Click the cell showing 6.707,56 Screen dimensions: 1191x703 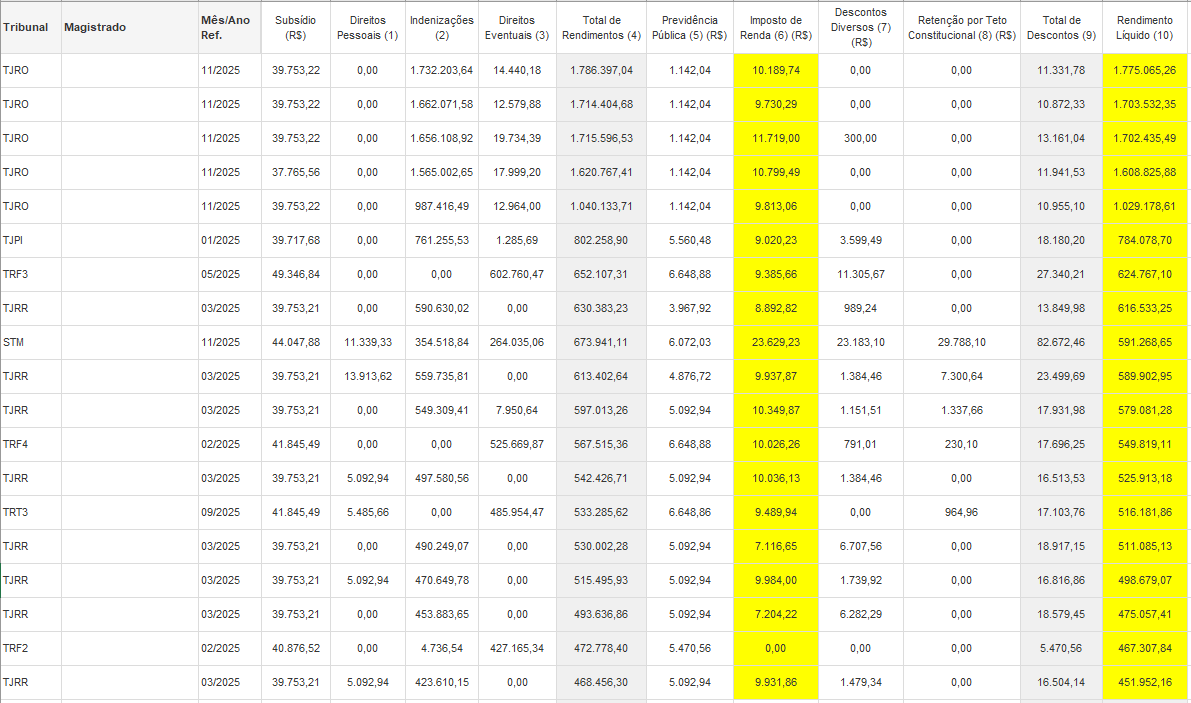coord(861,547)
